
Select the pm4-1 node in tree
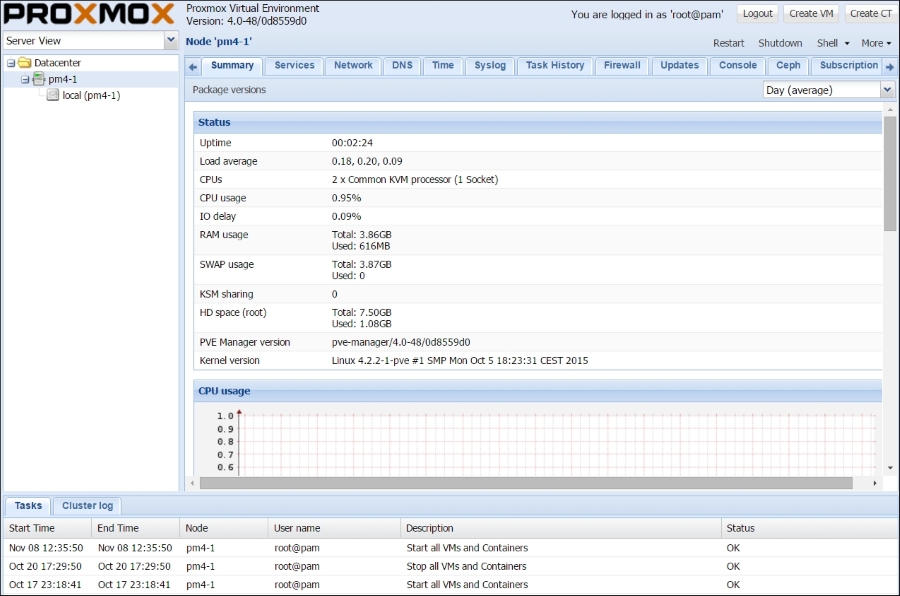click(63, 79)
